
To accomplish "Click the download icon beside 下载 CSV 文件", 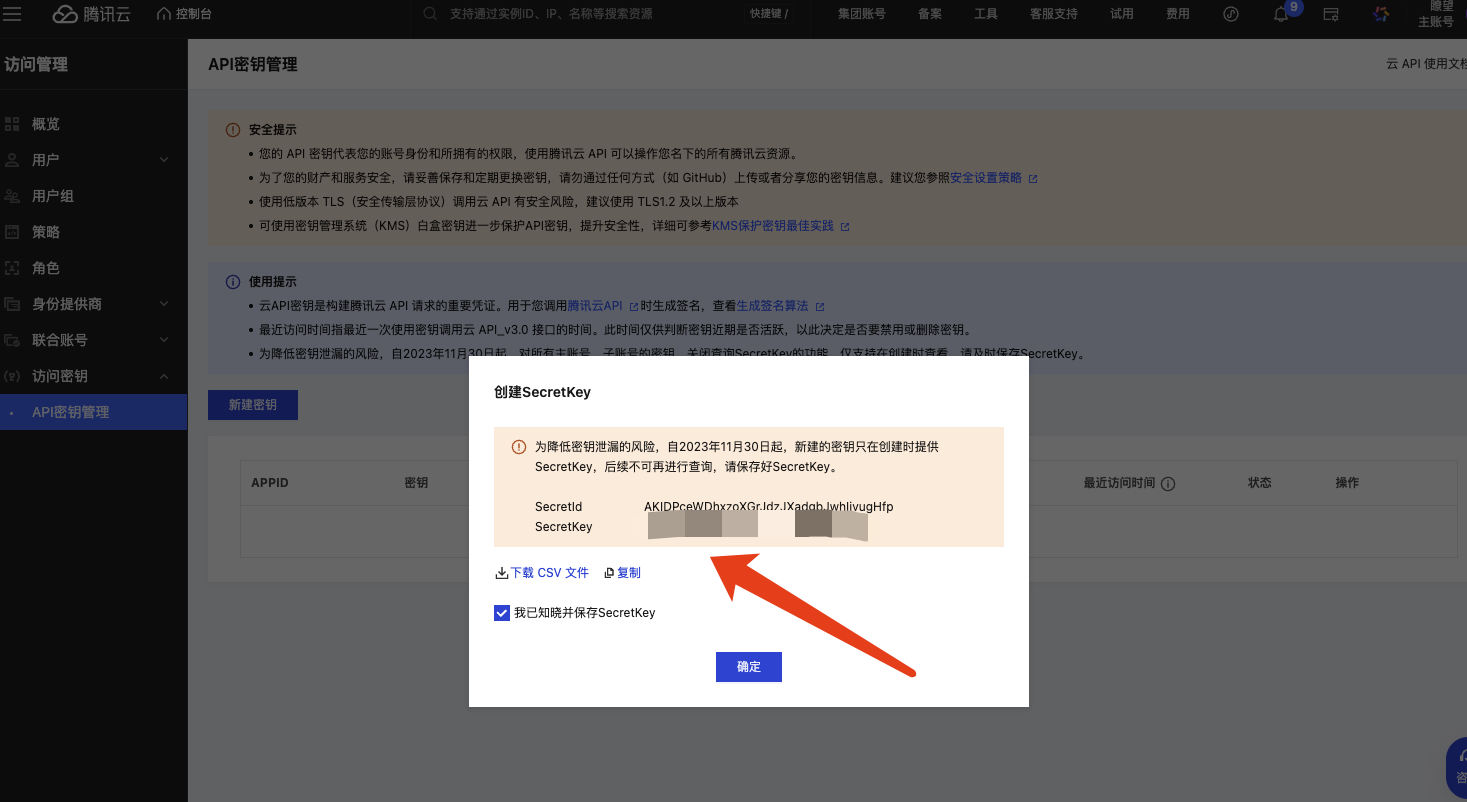I will (x=502, y=573).
